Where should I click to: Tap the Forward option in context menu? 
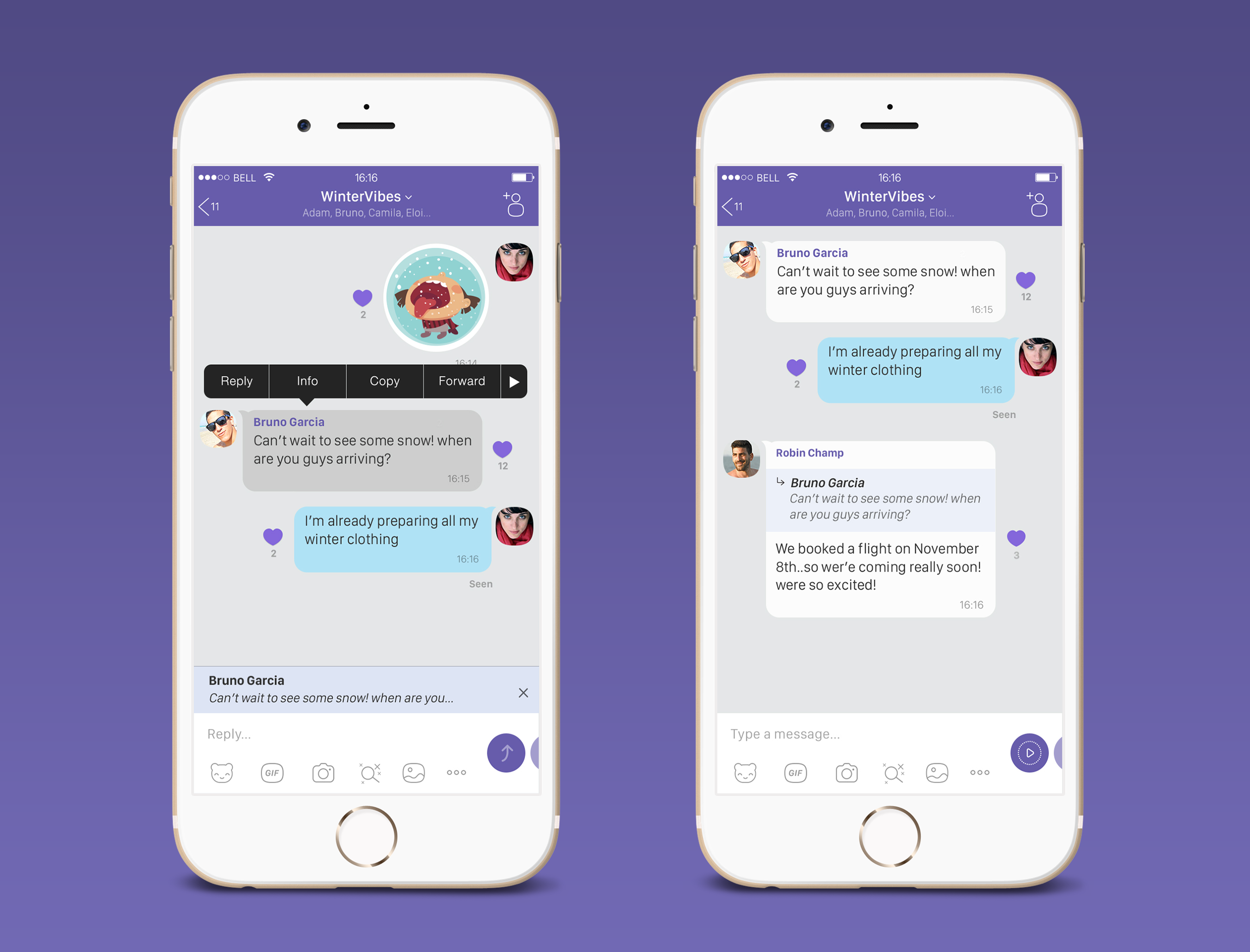tap(460, 381)
